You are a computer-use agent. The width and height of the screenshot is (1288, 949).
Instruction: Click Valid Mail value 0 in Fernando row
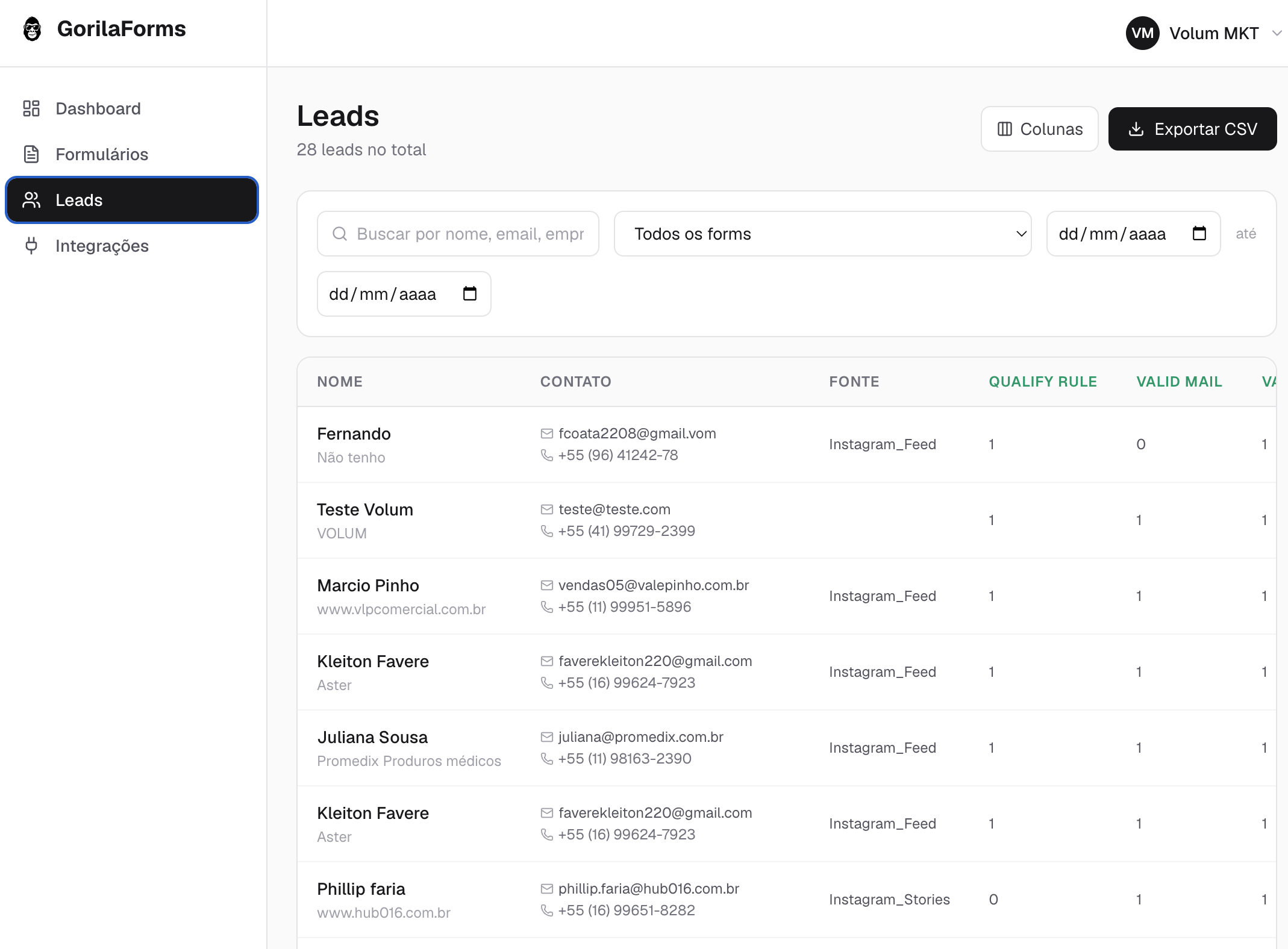1140,444
